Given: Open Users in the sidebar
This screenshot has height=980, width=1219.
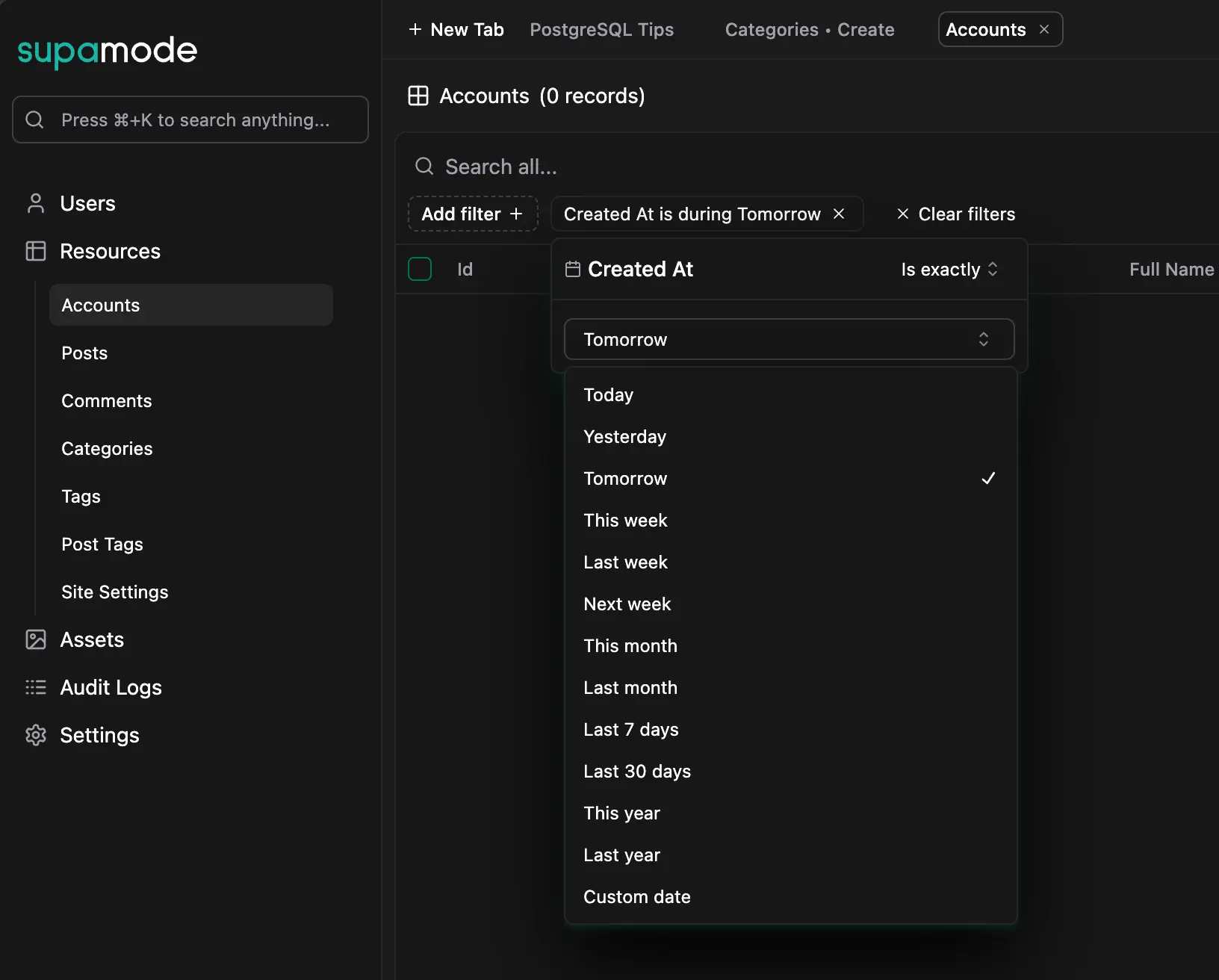Looking at the screenshot, I should 87,203.
